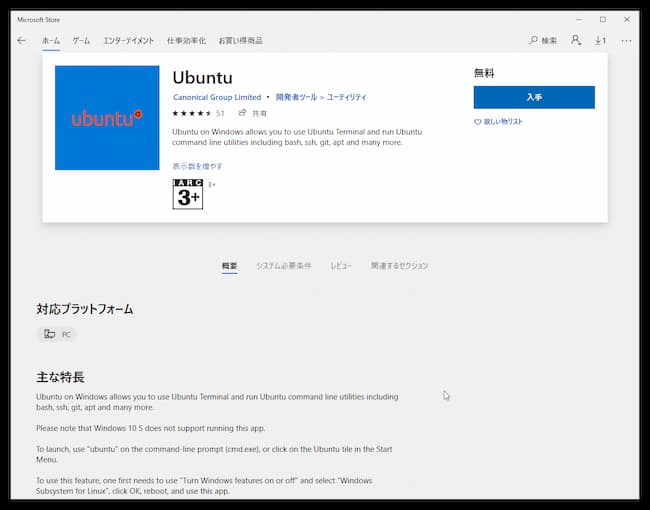Switch to the 概要 section tab

tap(229, 266)
